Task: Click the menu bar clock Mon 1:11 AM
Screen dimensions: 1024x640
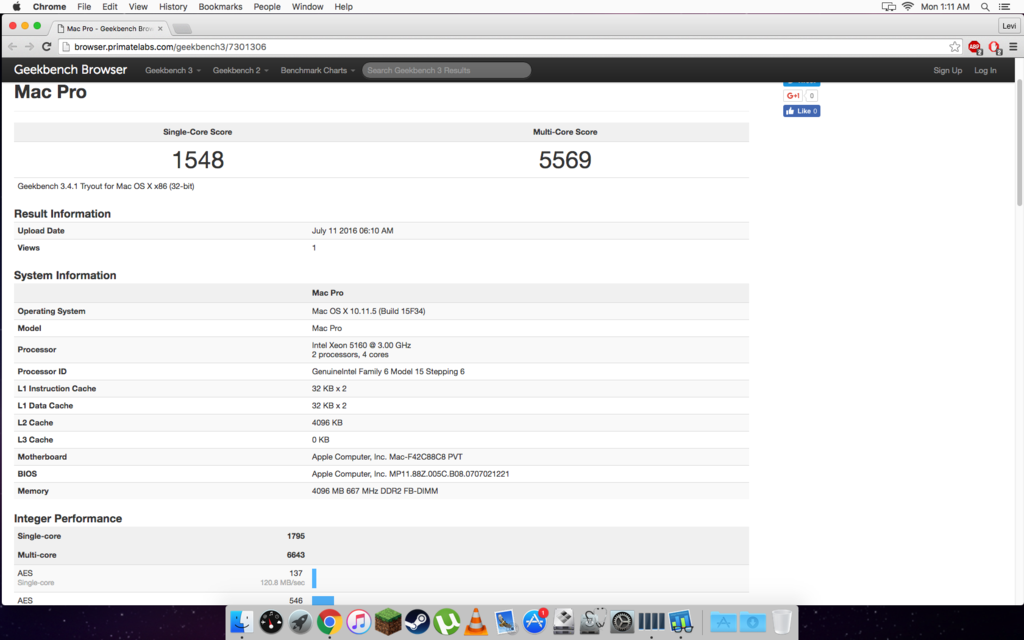Action: coord(945,7)
